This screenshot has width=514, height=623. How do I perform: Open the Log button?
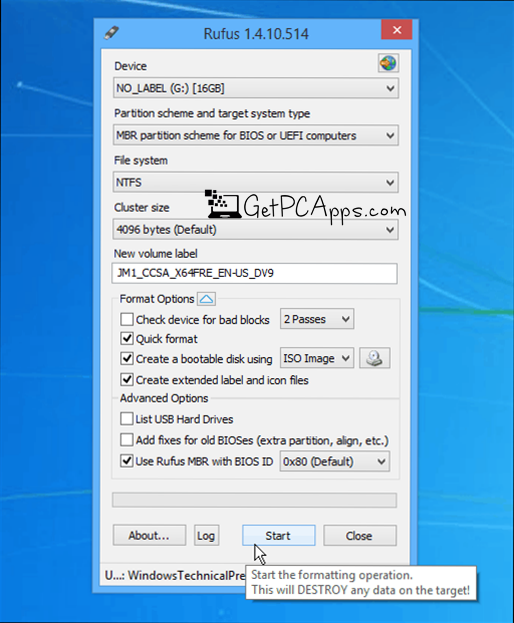(206, 536)
